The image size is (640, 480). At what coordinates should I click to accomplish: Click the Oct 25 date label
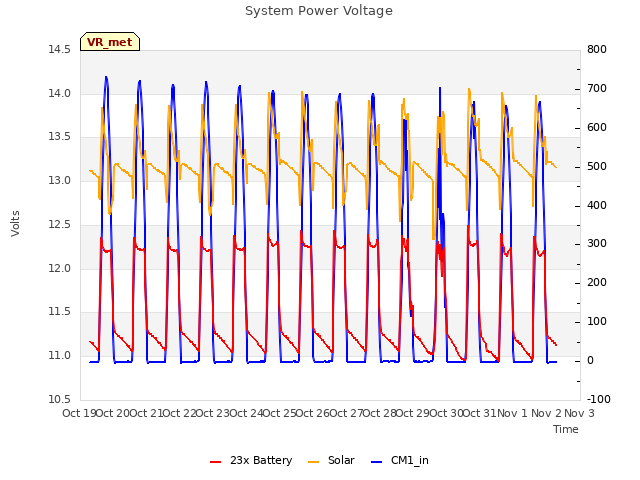[280, 413]
